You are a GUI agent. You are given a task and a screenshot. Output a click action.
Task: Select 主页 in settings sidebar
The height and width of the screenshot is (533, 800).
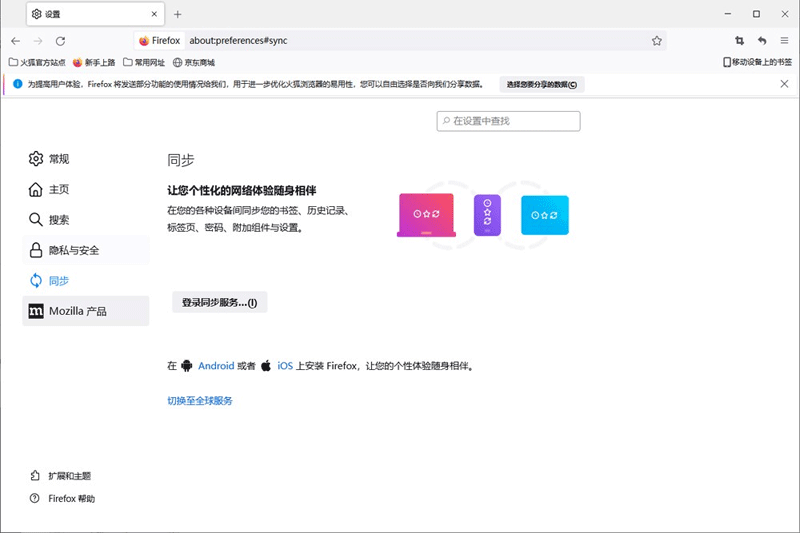coord(59,189)
